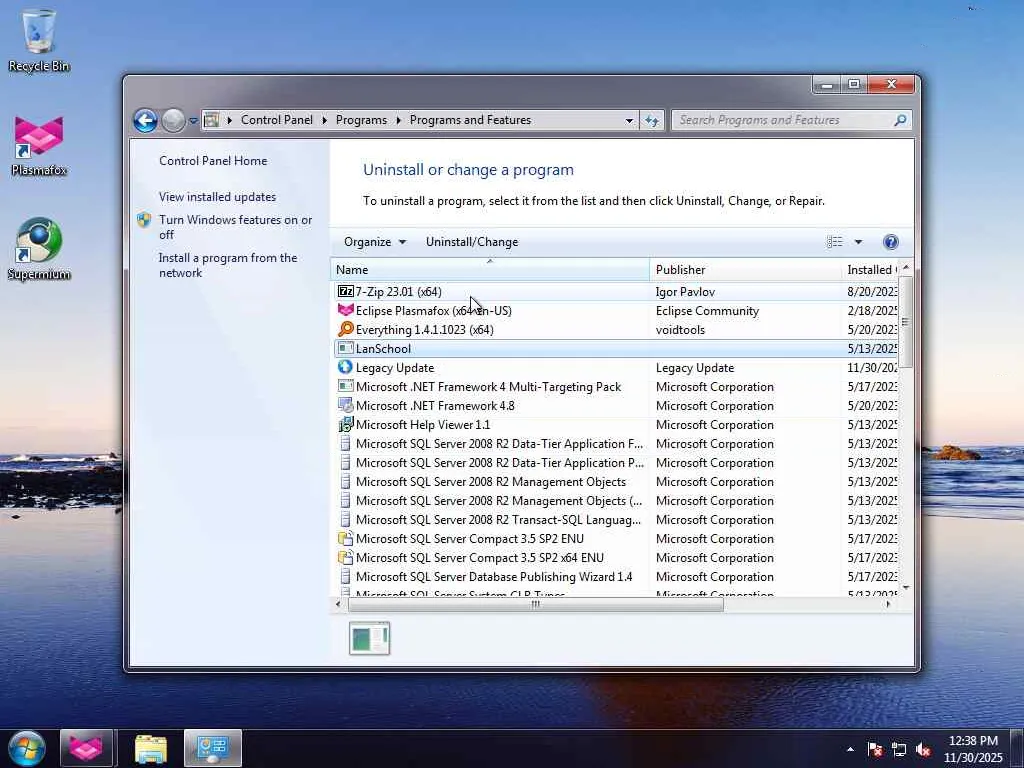
Task: Sort by the Installed On column header
Action: 870,270
